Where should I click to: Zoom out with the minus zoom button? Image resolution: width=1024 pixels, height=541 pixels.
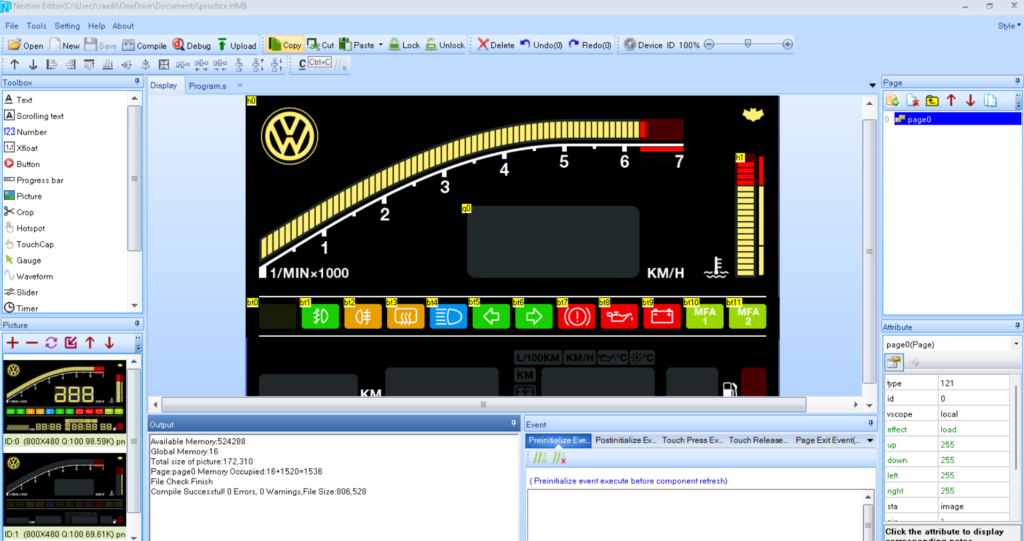[x=709, y=44]
